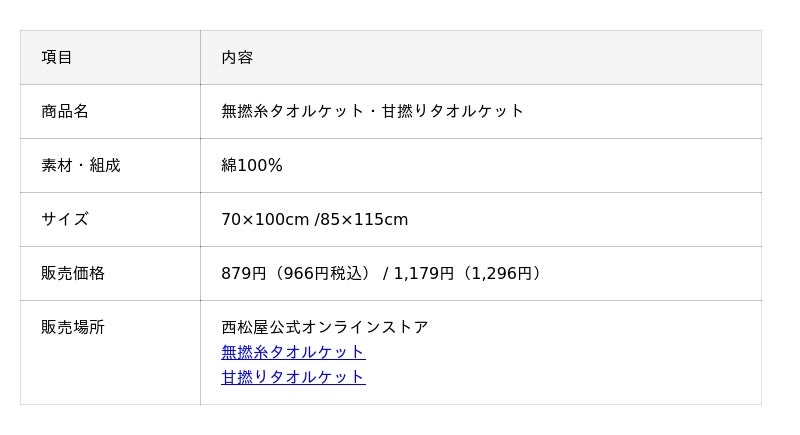
Task: Click the 内容 column header
Action: [237, 57]
